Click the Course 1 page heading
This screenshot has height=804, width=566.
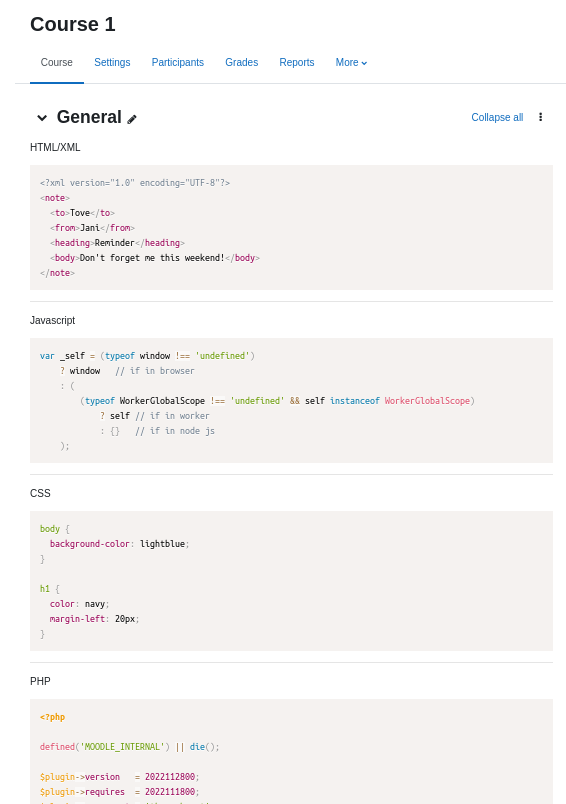click(x=73, y=24)
